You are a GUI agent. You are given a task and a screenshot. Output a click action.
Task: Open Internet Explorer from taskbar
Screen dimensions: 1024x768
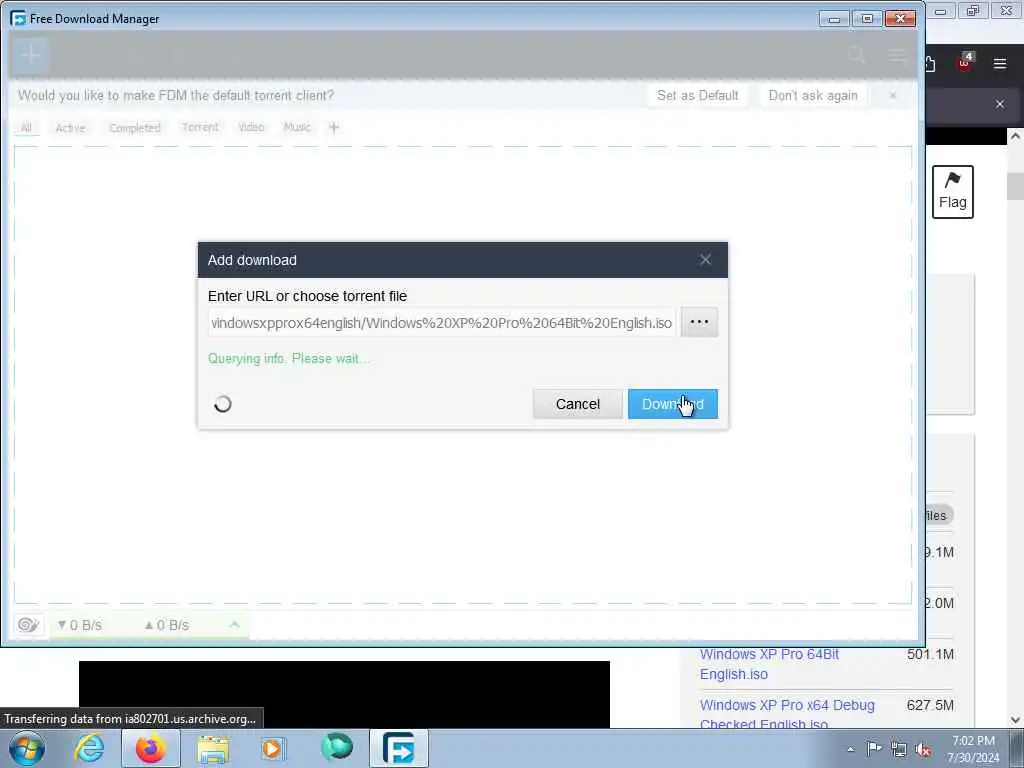(x=89, y=748)
